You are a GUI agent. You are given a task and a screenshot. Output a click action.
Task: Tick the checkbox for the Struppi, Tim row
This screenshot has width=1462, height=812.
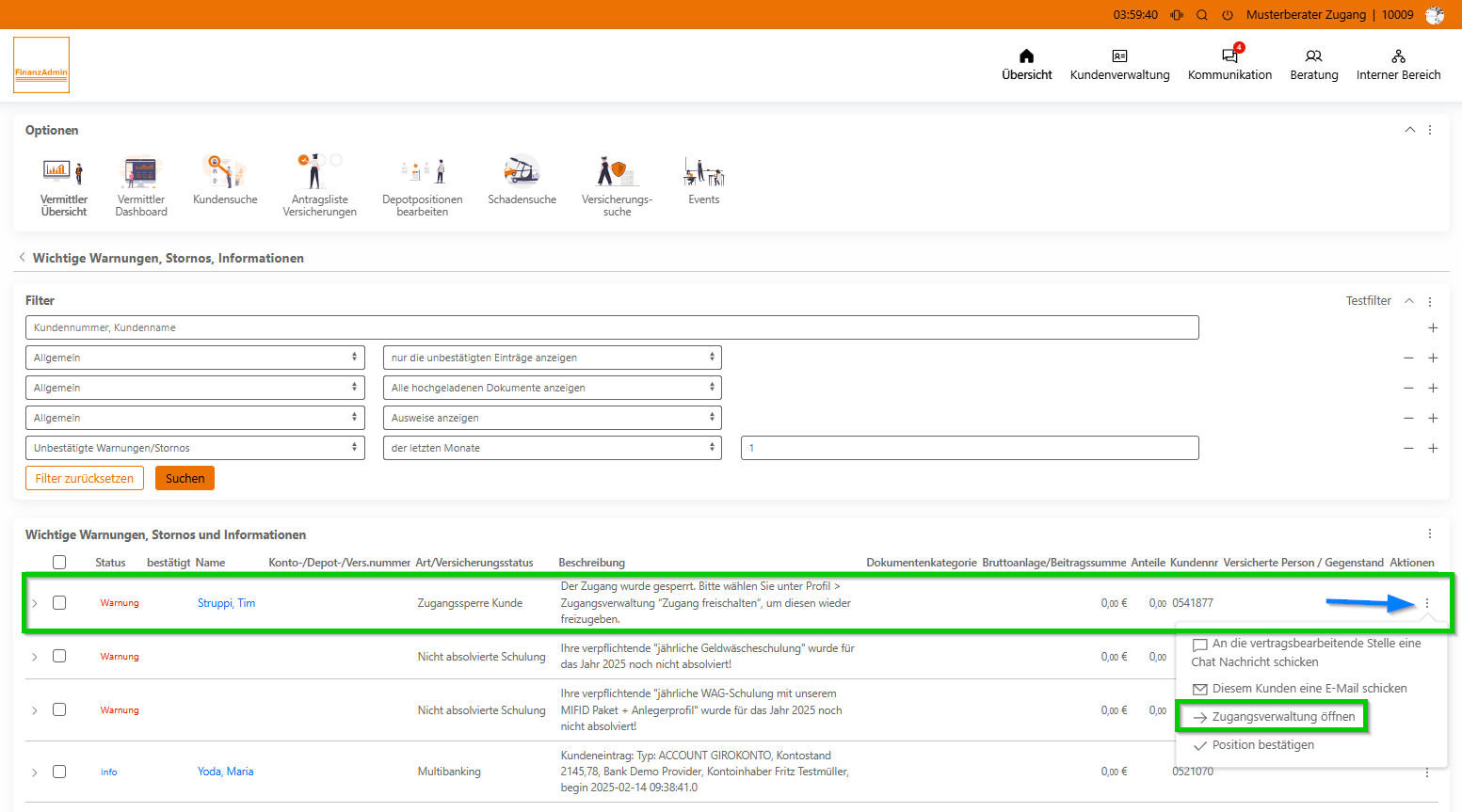pos(59,603)
